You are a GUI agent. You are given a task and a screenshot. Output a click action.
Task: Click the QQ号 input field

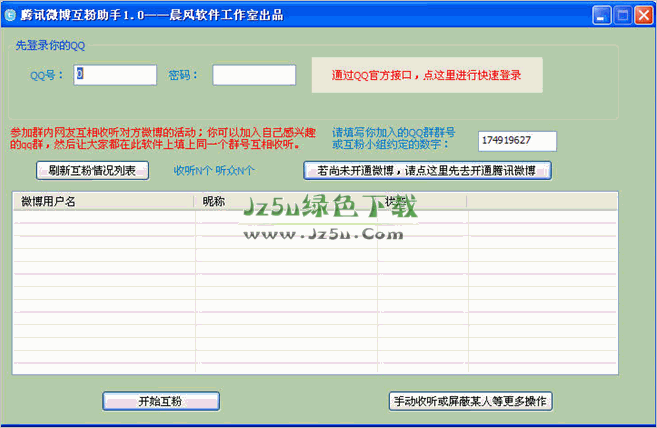115,75
